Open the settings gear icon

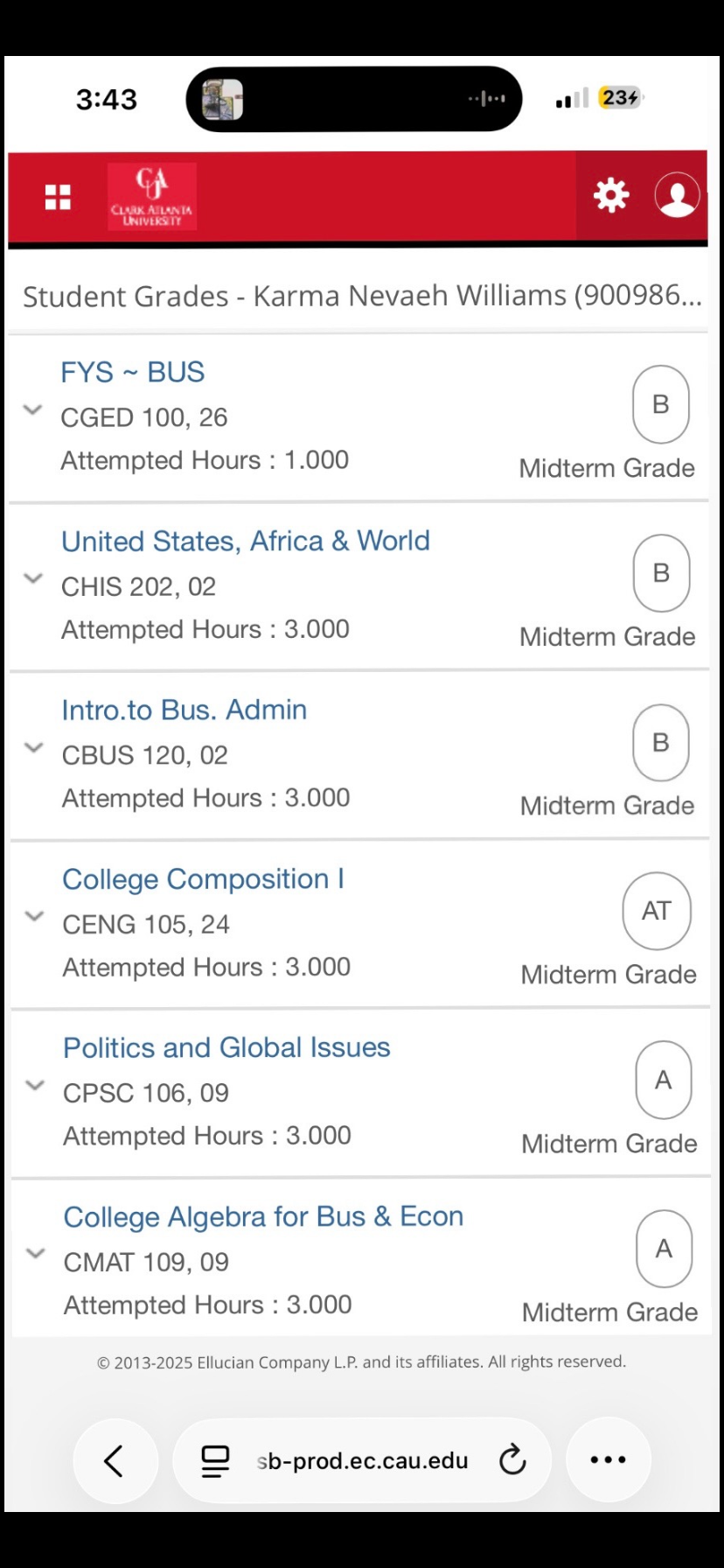[x=611, y=195]
